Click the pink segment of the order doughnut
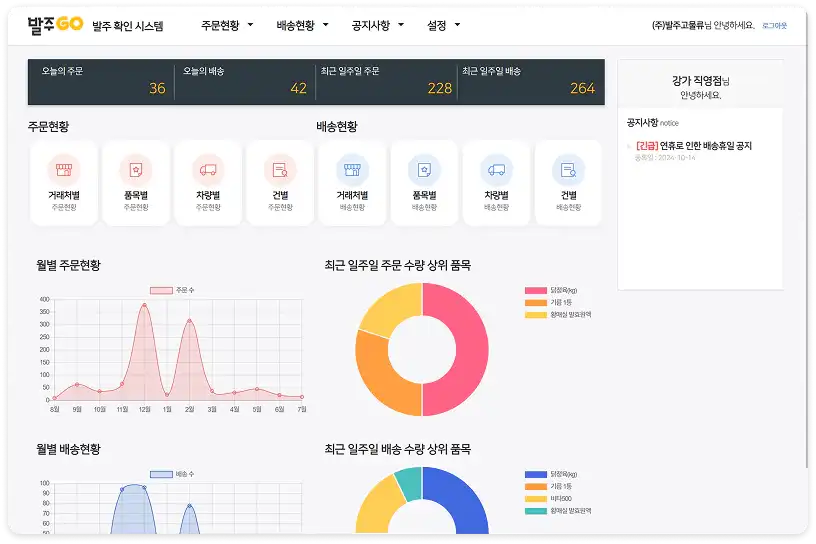This screenshot has height=544, width=816. click(472, 349)
